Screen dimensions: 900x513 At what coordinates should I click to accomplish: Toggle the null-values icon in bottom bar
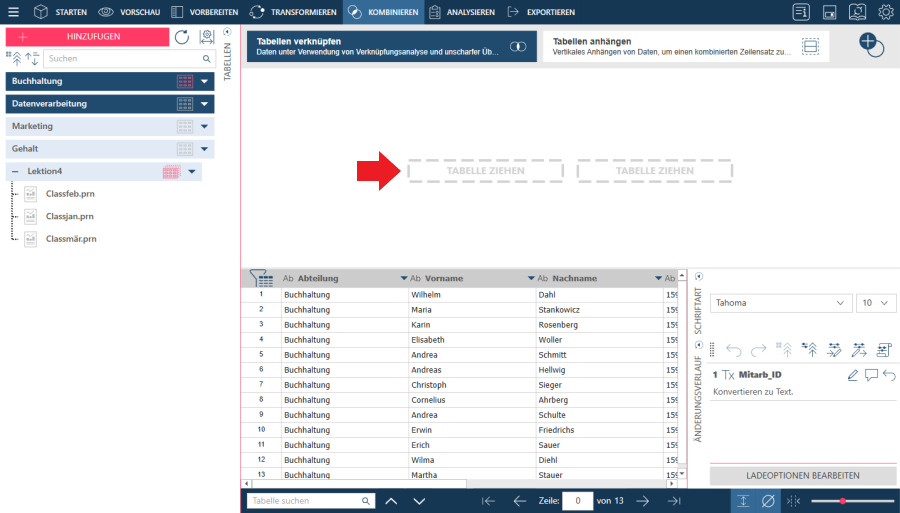(x=768, y=501)
